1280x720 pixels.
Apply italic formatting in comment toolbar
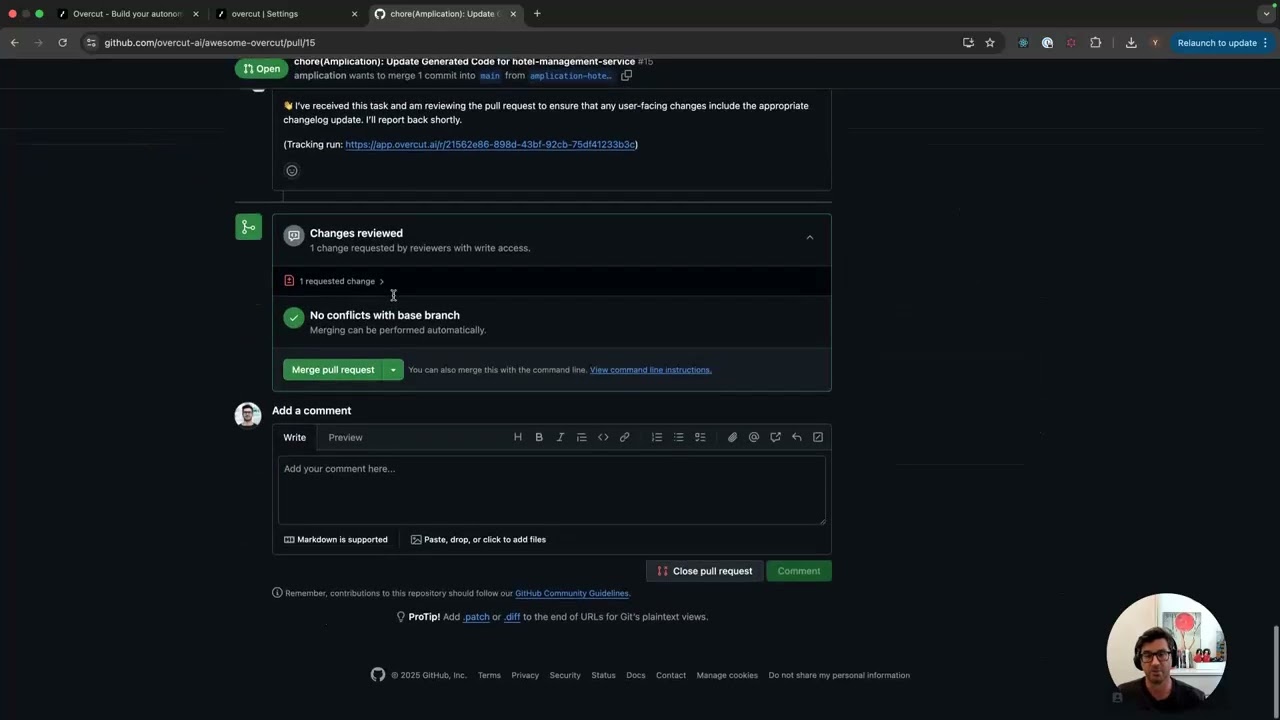pyautogui.click(x=560, y=437)
